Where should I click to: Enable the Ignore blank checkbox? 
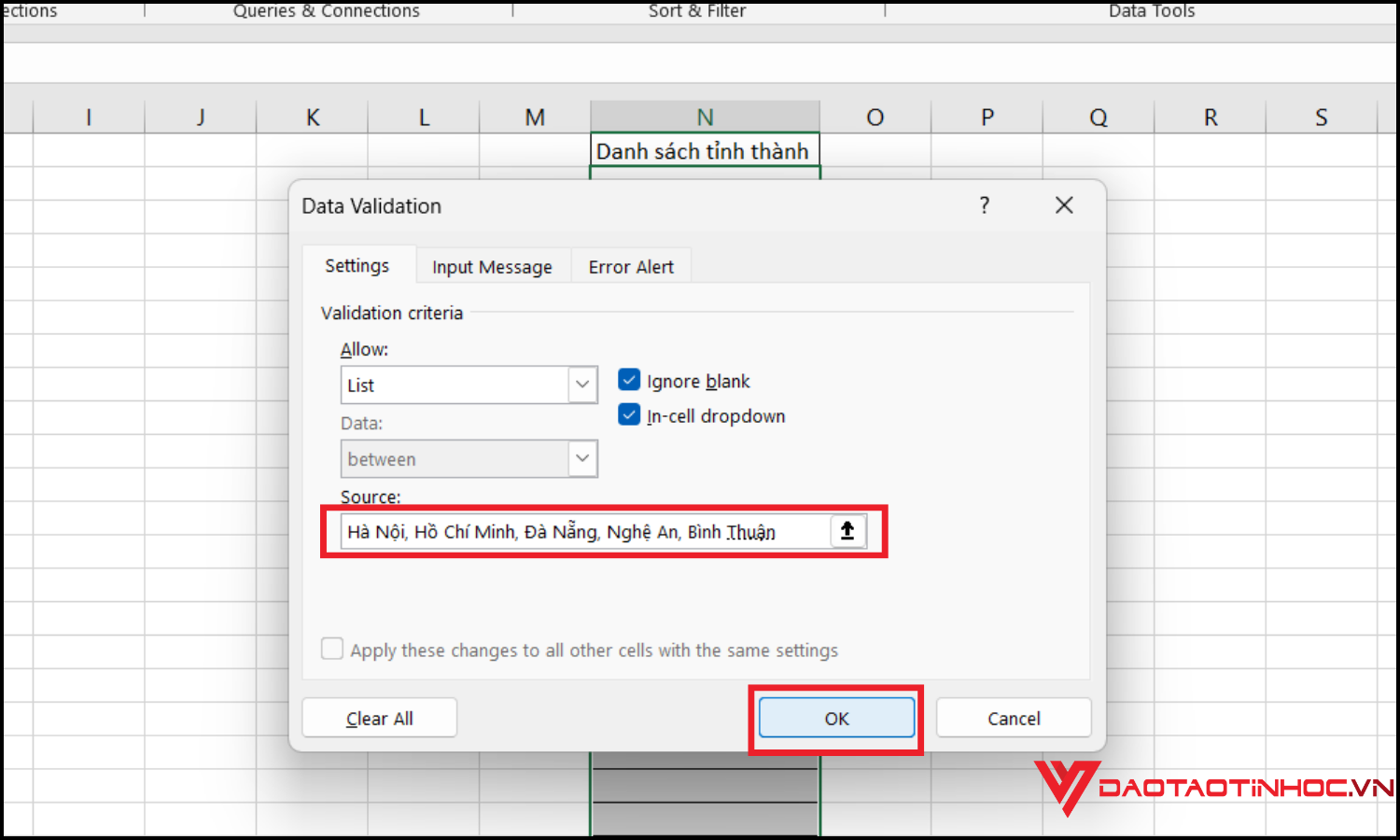click(629, 380)
